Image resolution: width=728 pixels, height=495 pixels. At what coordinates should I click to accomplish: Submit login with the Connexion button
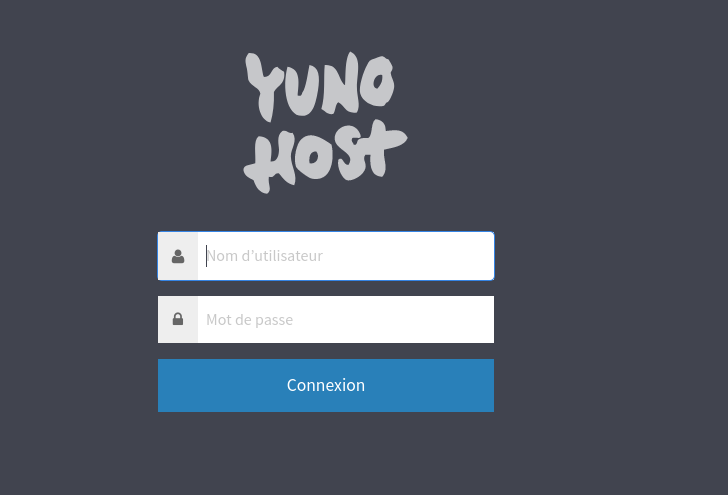(326, 385)
